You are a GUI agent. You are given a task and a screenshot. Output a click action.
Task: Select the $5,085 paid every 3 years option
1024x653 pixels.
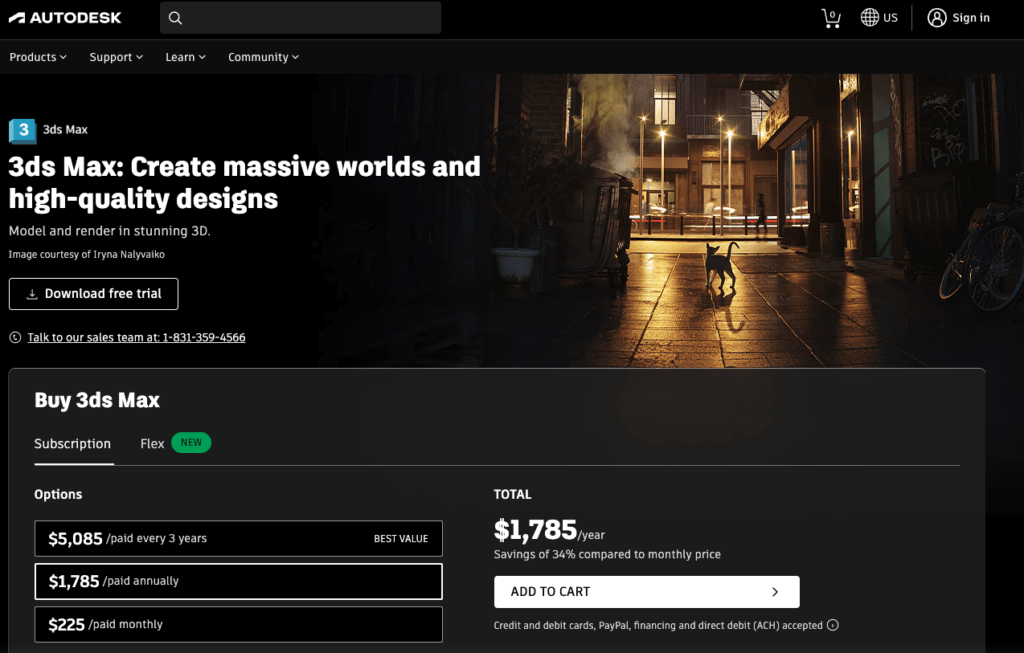238,539
